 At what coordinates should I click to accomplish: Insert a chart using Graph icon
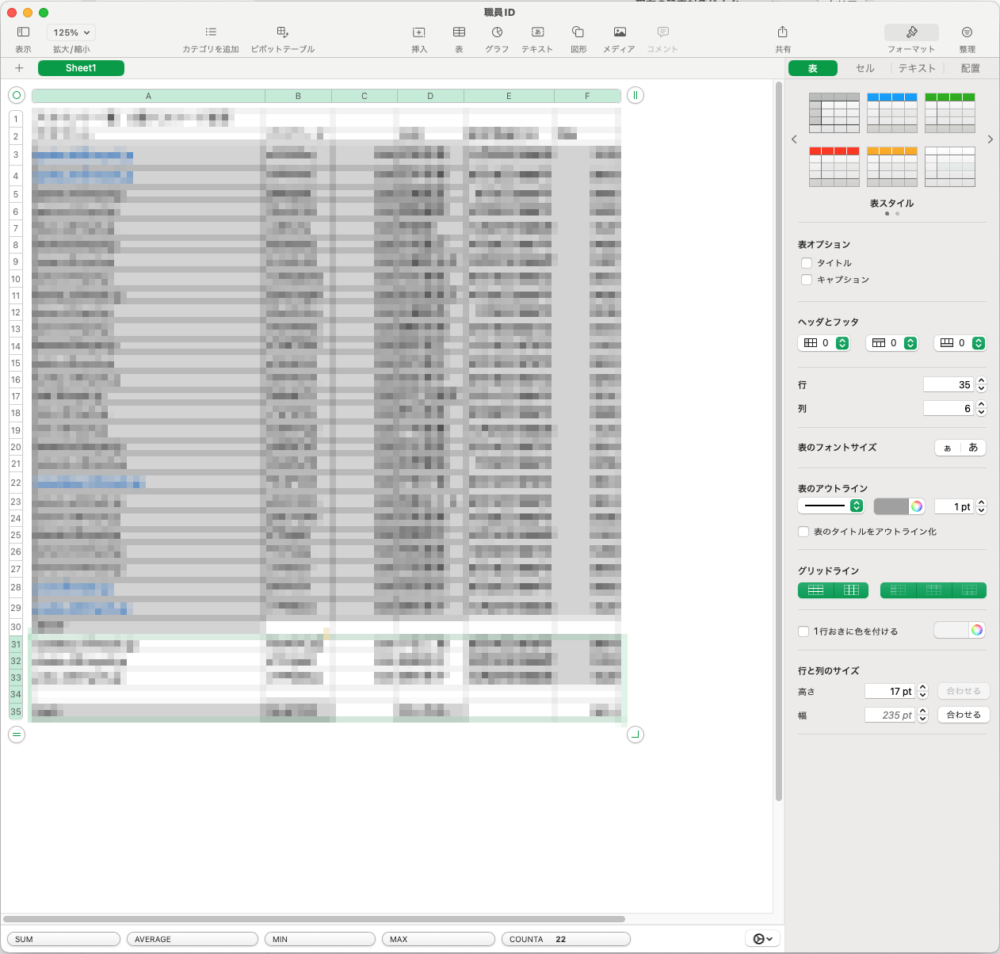coord(496,33)
